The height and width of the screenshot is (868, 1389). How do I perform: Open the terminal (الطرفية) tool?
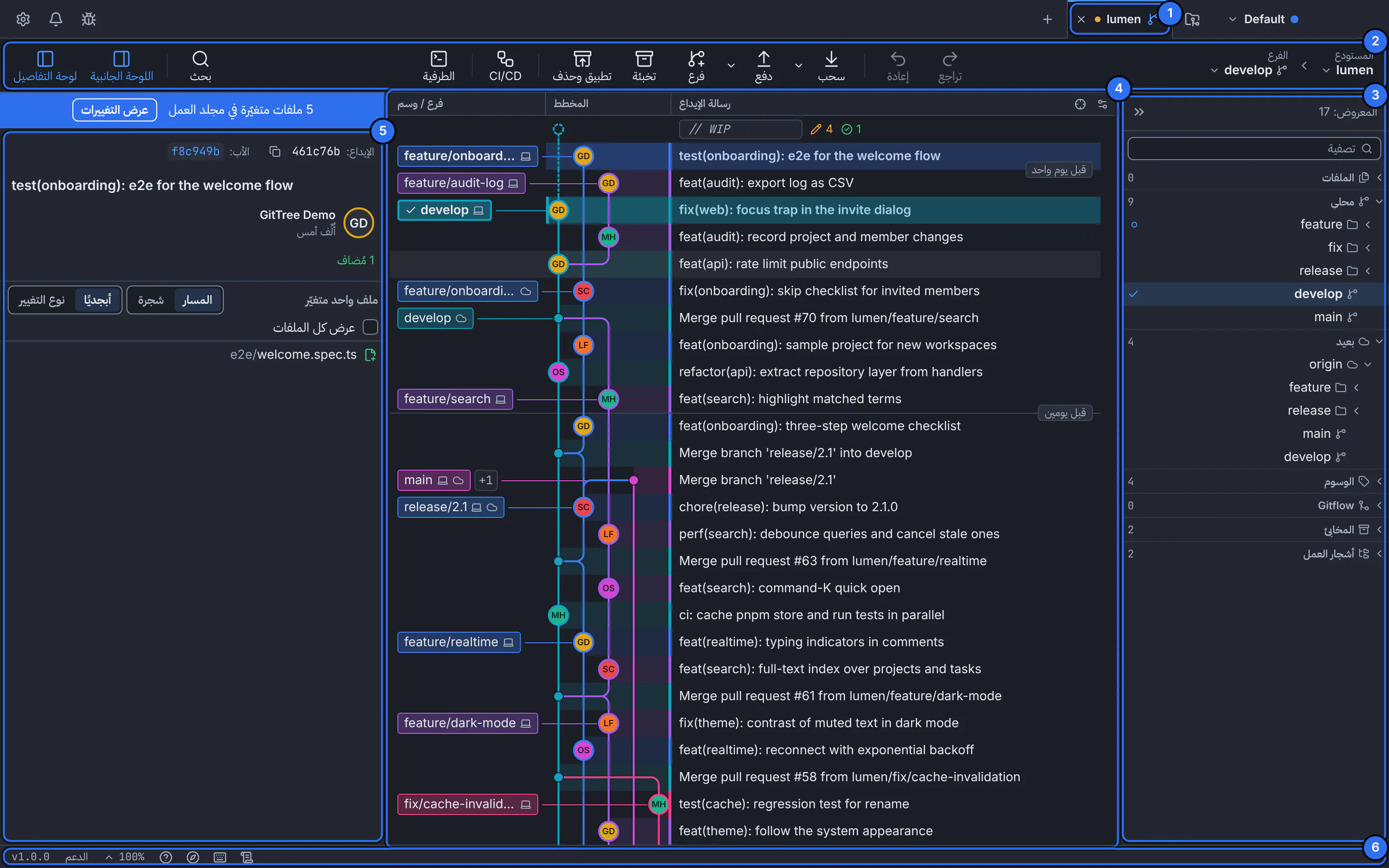click(x=438, y=66)
